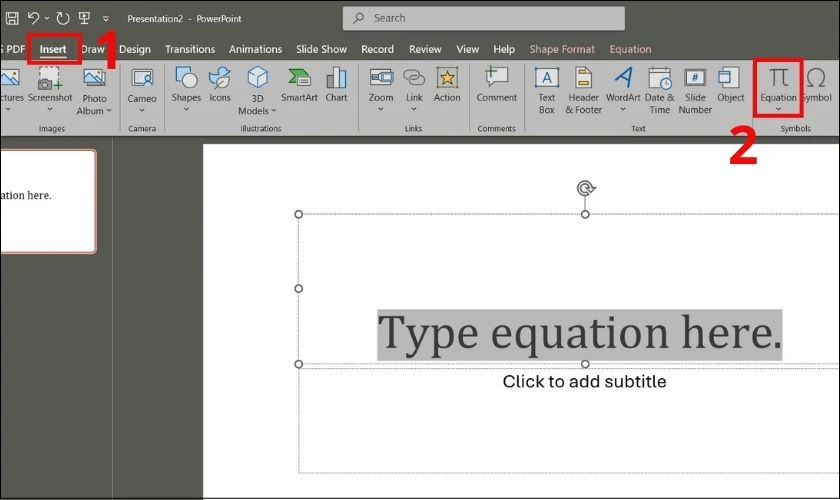Click the Equation pi icon
Viewport: 840px width, 500px height.
[x=778, y=78]
